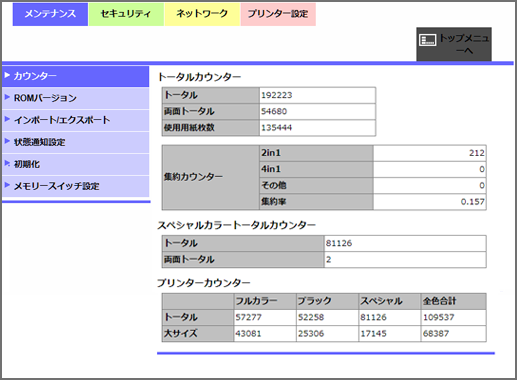This screenshot has width=517, height=380.
Task: Select the 集約率 value 0.157
Action: click(x=473, y=202)
